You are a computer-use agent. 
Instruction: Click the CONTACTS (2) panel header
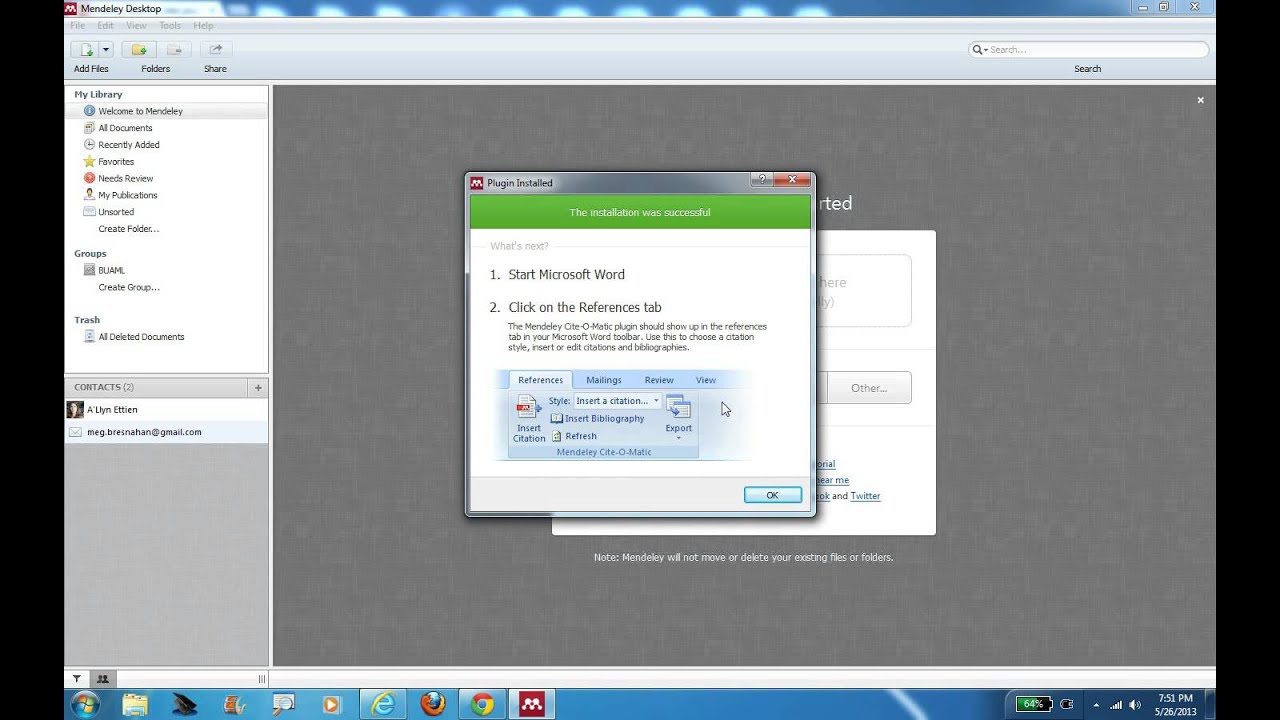click(156, 387)
